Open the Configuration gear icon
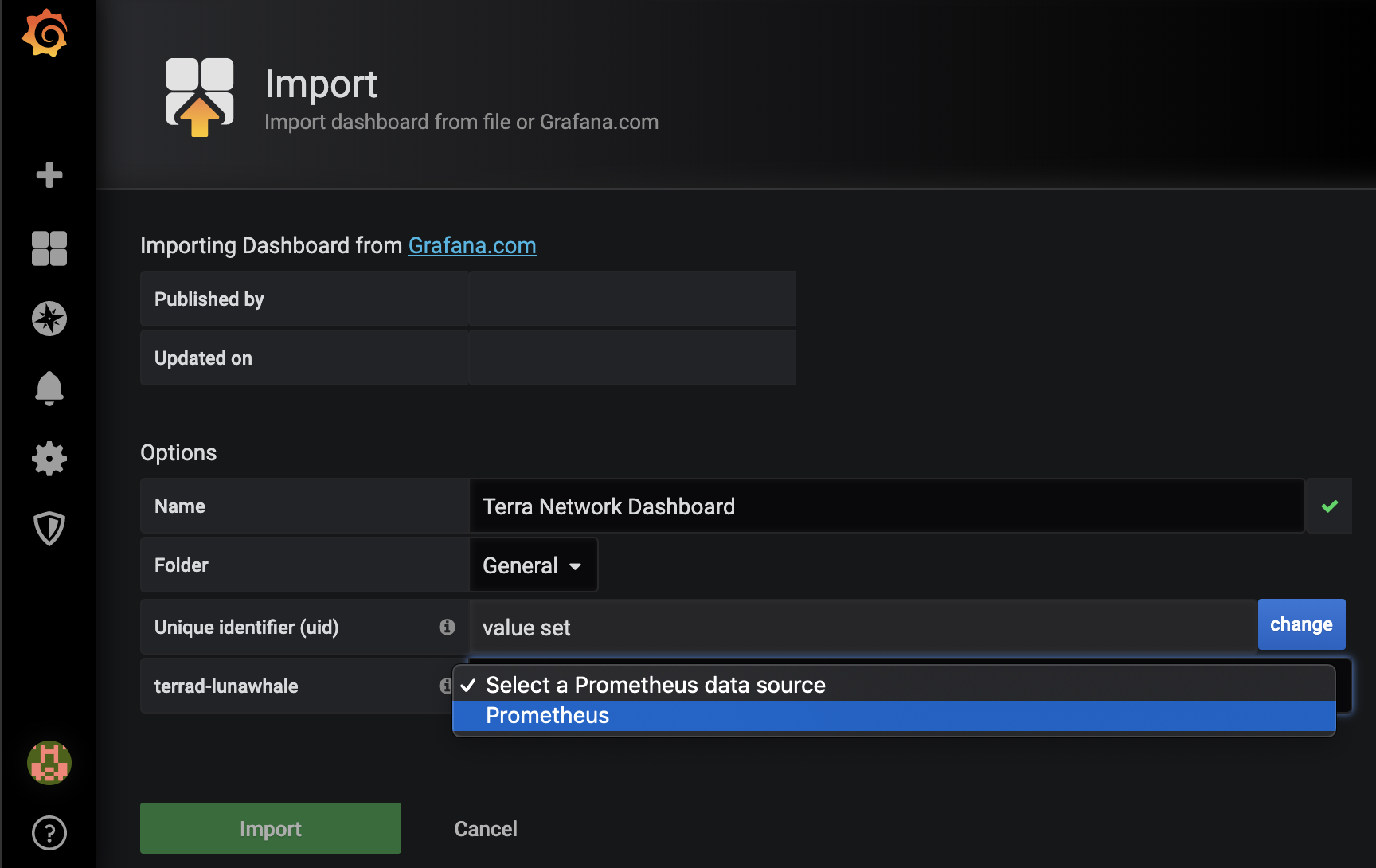This screenshot has width=1376, height=868. click(x=49, y=459)
